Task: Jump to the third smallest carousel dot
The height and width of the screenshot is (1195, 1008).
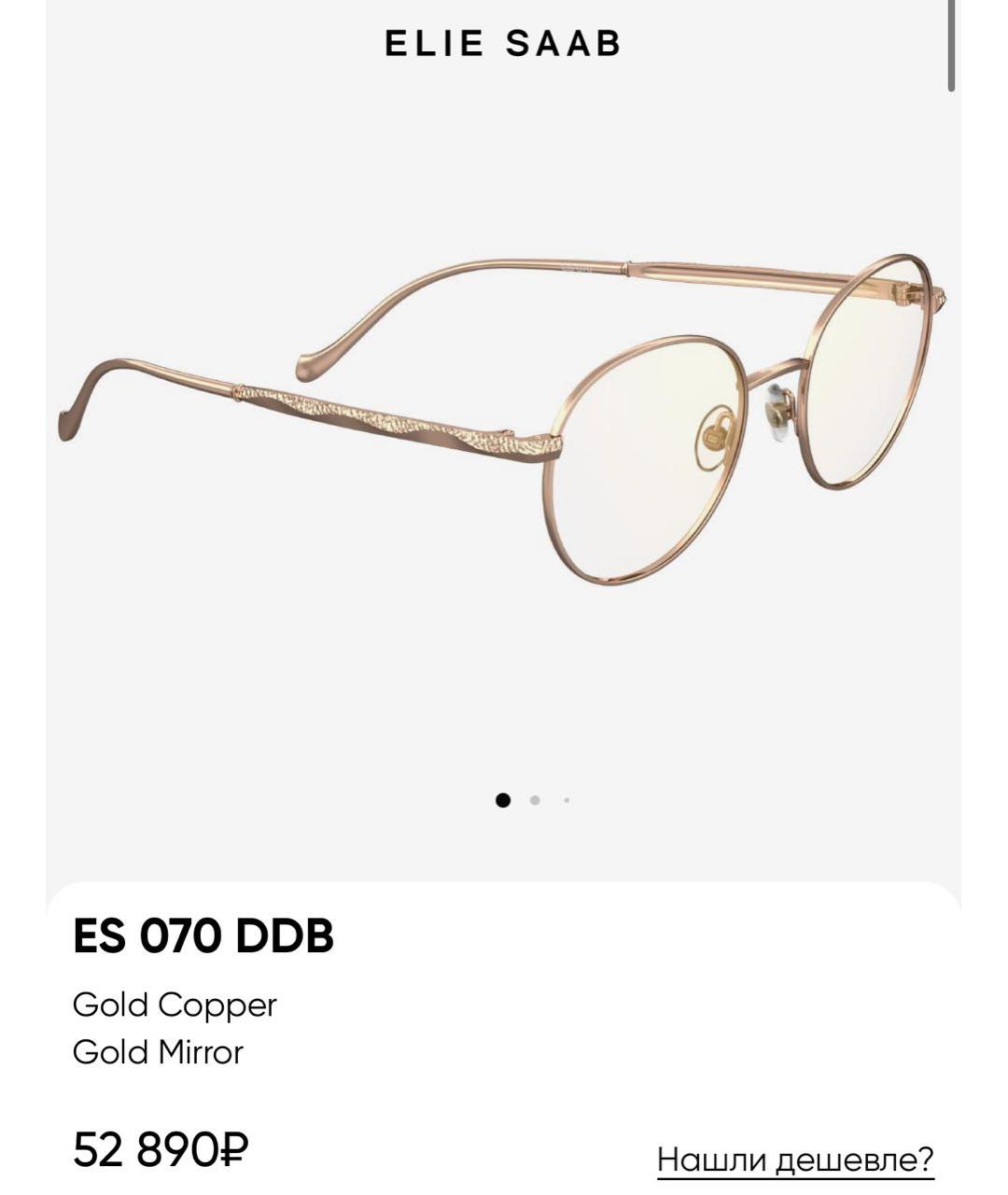Action: pos(567,800)
